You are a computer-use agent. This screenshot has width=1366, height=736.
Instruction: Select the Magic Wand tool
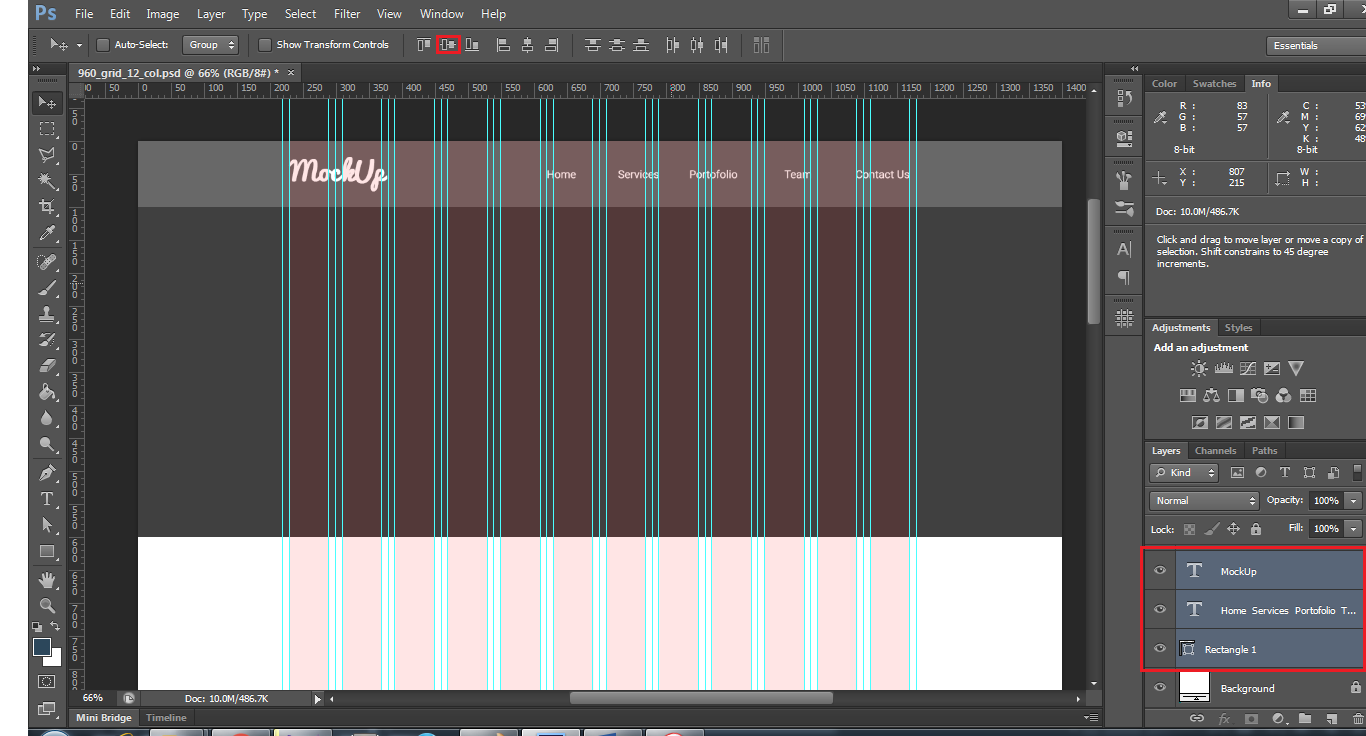47,180
